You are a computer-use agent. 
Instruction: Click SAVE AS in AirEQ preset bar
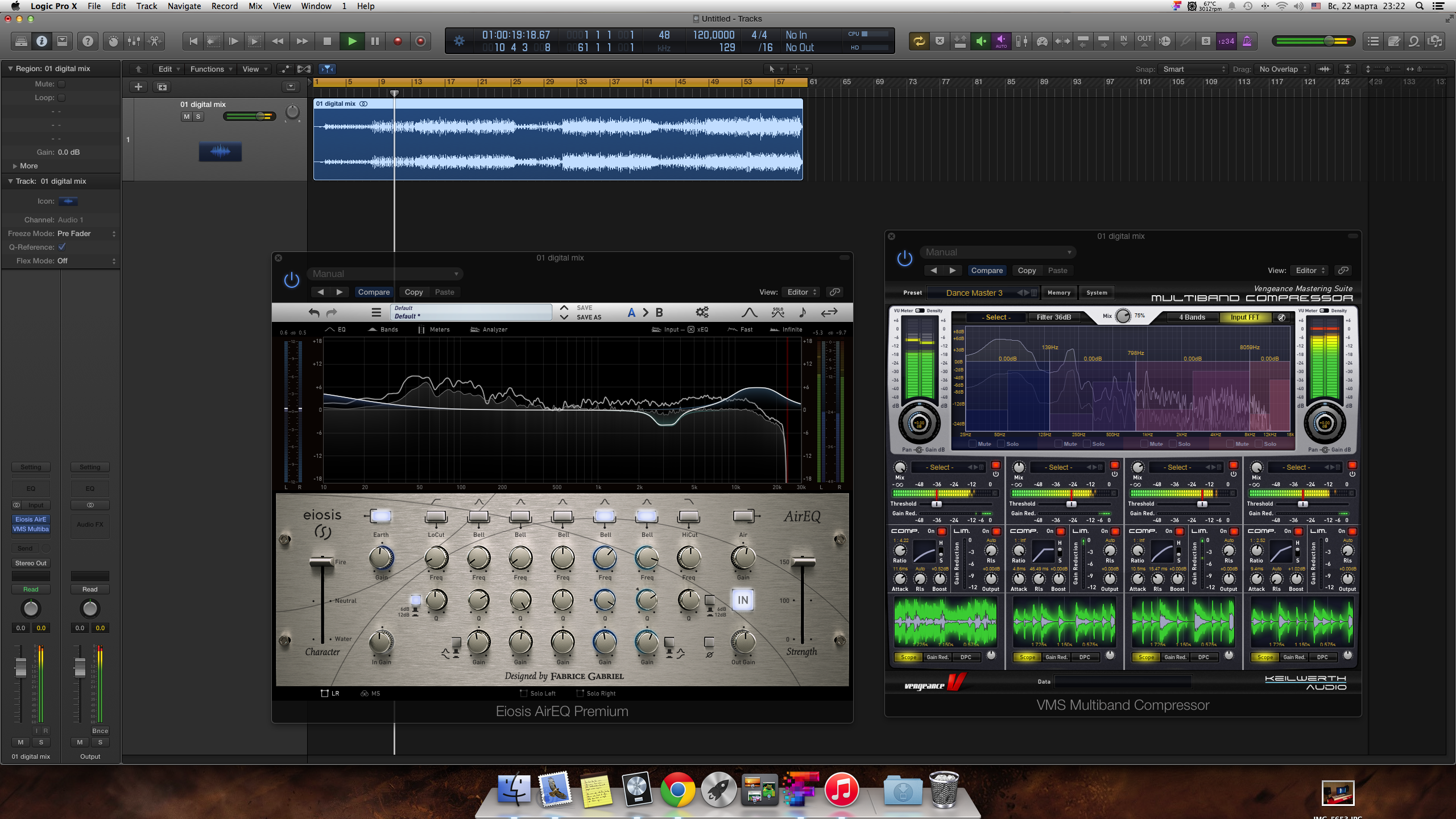[588, 317]
